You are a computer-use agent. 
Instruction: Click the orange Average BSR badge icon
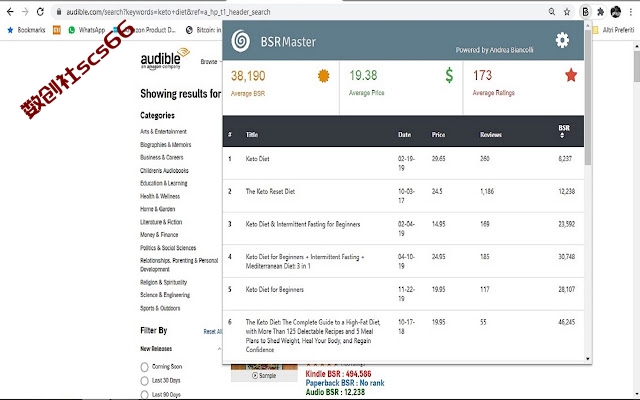tap(323, 76)
